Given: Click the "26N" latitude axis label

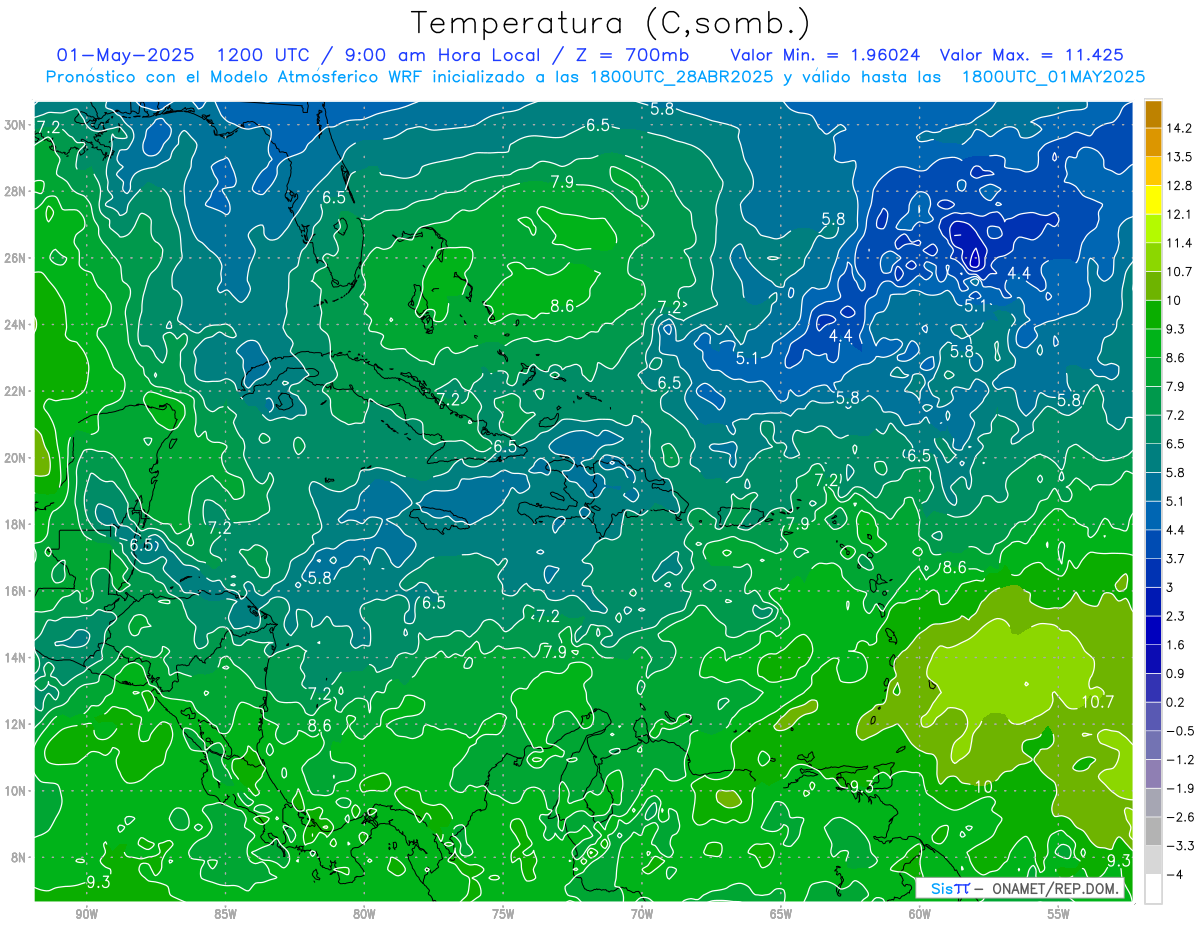Looking at the screenshot, I should [13, 258].
